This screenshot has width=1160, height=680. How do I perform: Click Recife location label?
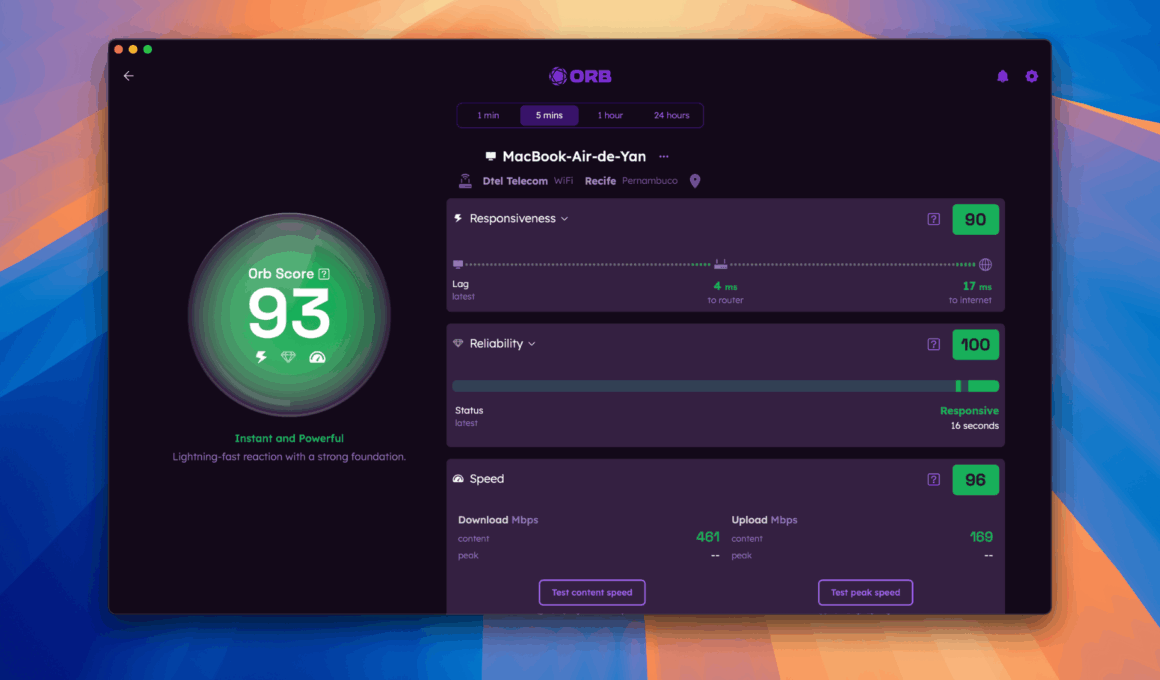[600, 181]
